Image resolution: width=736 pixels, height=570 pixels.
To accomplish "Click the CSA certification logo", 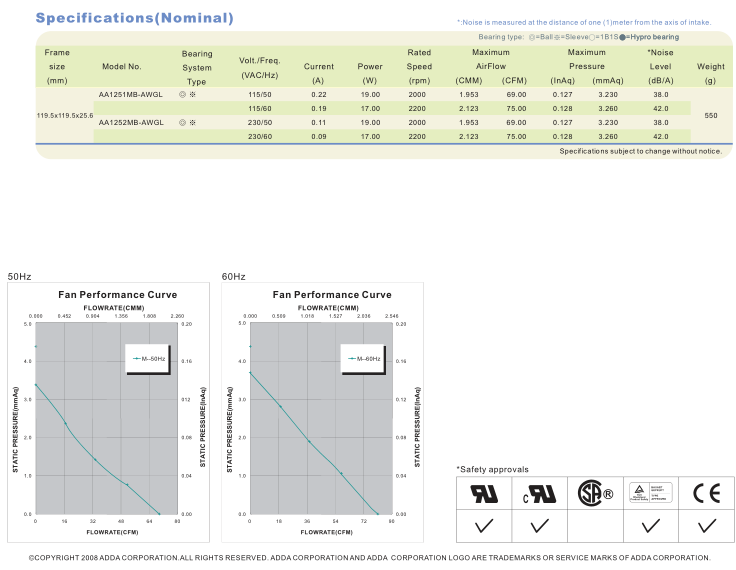I will pos(595,493).
